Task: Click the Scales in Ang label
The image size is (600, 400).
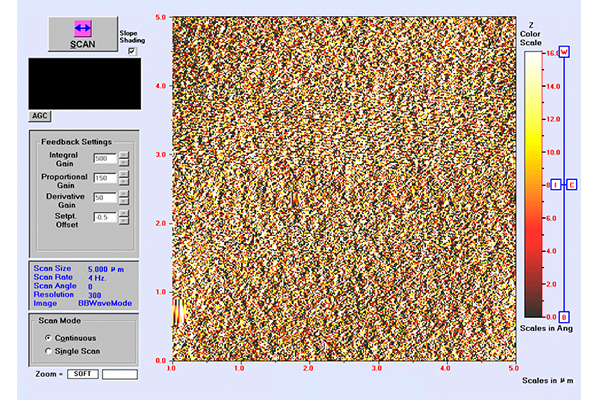Action: click(x=546, y=328)
